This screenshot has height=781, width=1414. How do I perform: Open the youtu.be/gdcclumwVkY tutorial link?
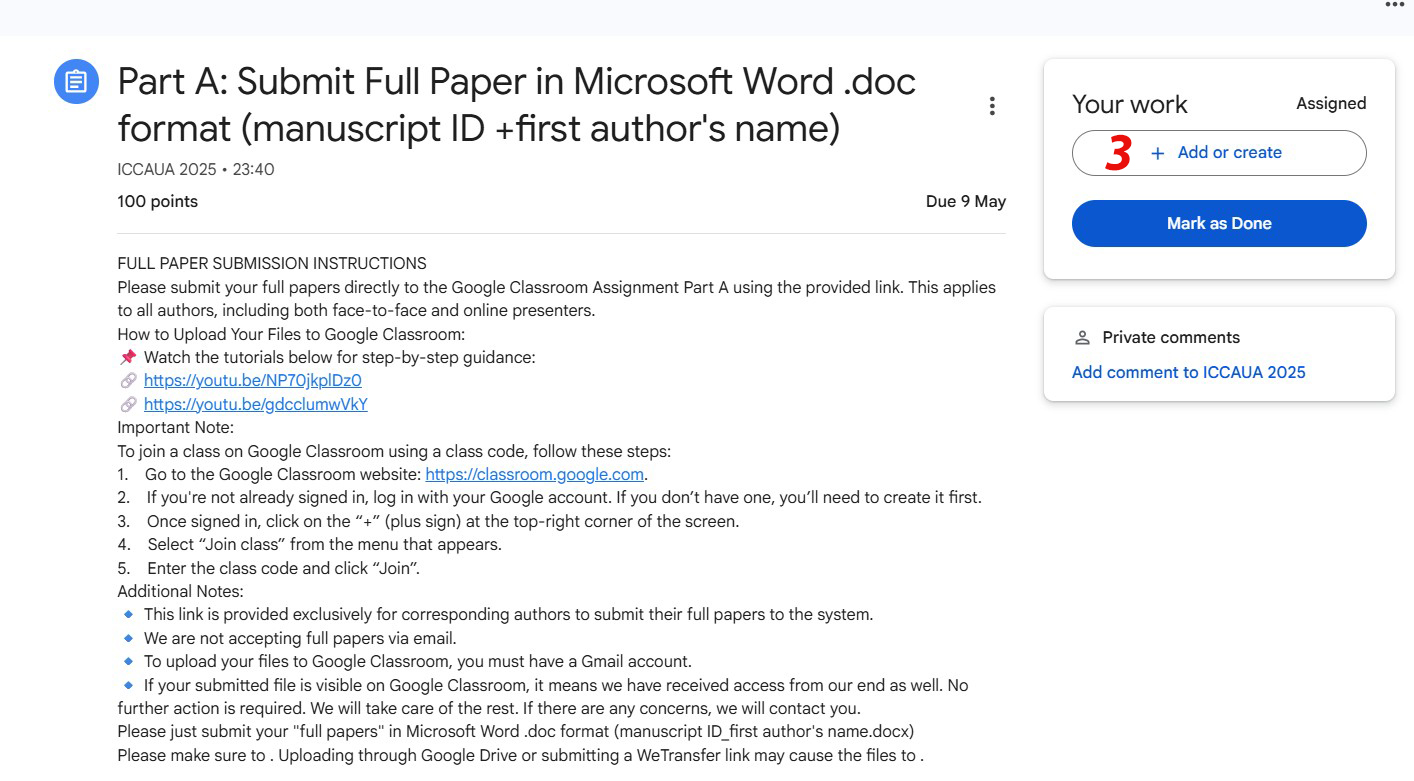(255, 405)
